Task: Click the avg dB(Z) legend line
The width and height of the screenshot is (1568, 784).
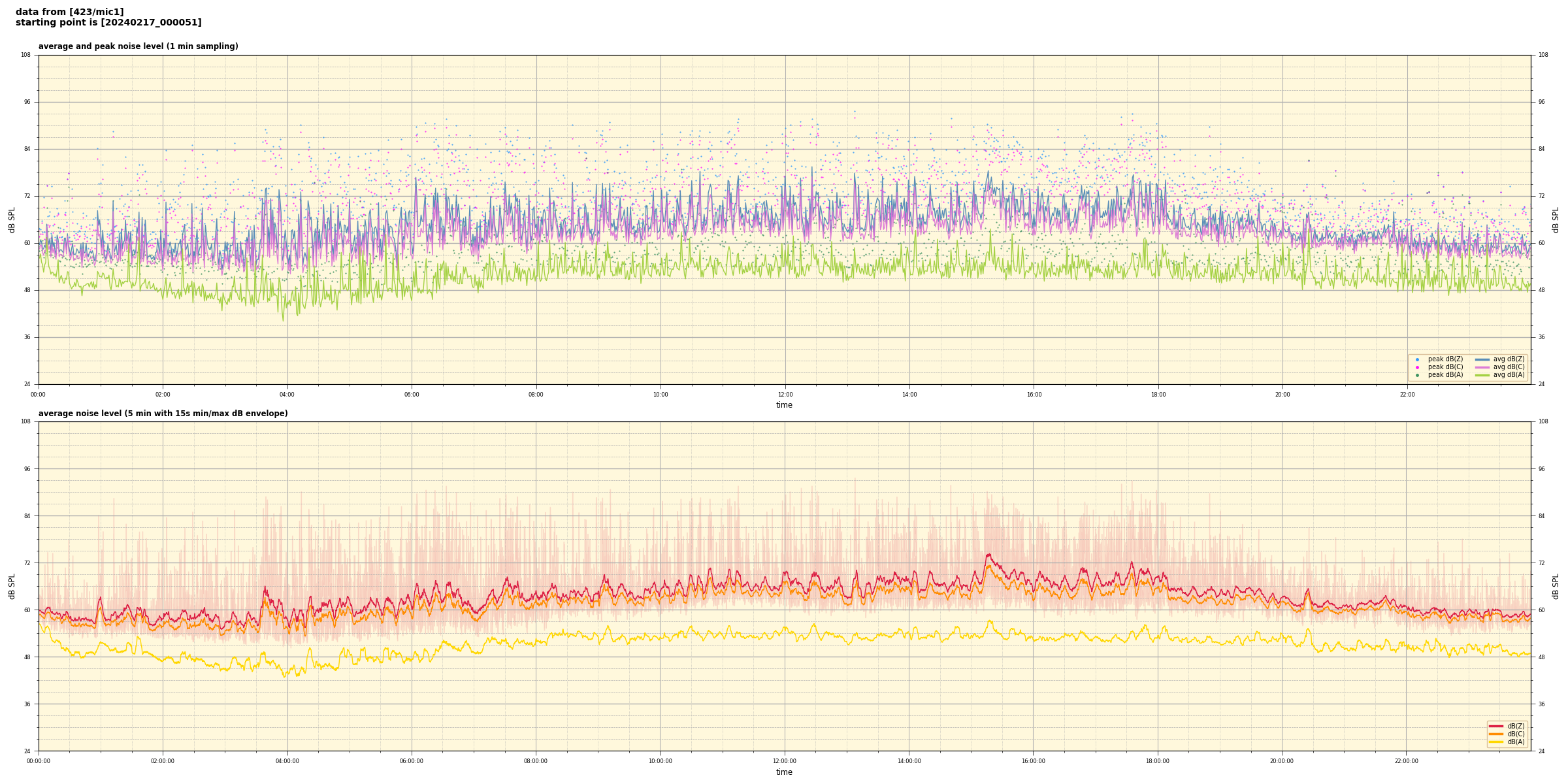Action: click(x=1482, y=359)
